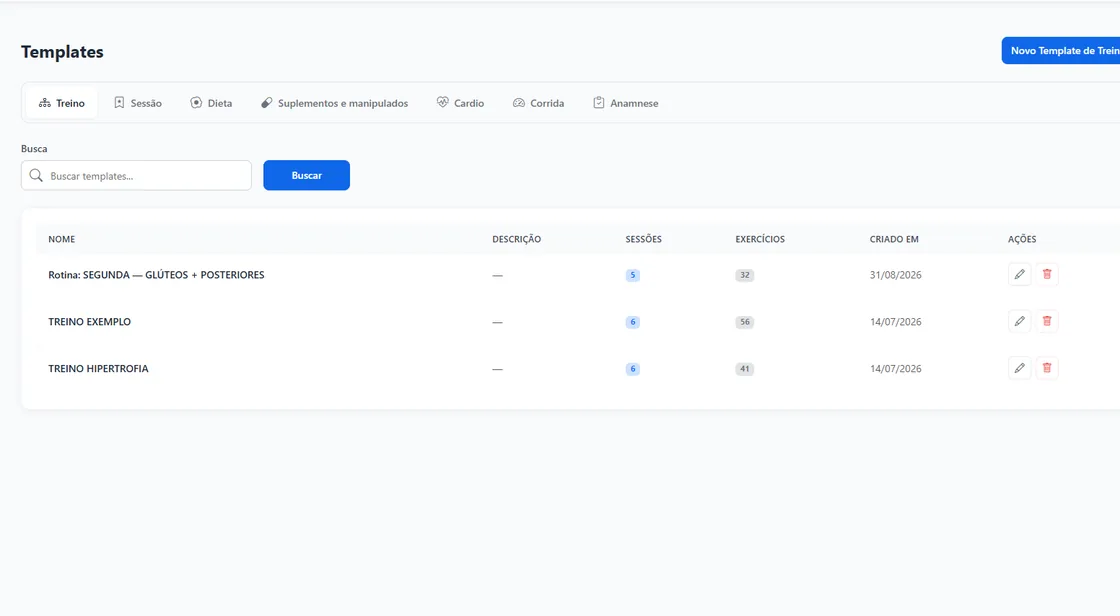Image resolution: width=1120 pixels, height=616 pixels.
Task: Open Suplementos e manipulados tab
Action: point(334,103)
